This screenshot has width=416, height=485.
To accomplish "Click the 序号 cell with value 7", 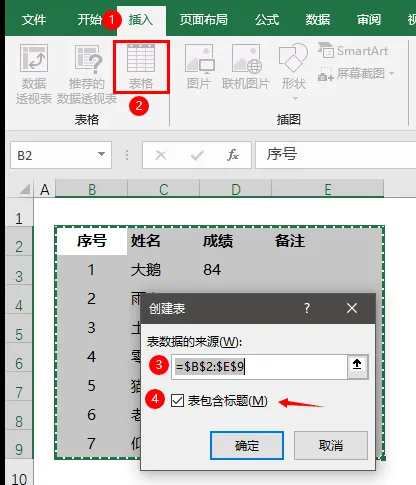I will [92, 444].
